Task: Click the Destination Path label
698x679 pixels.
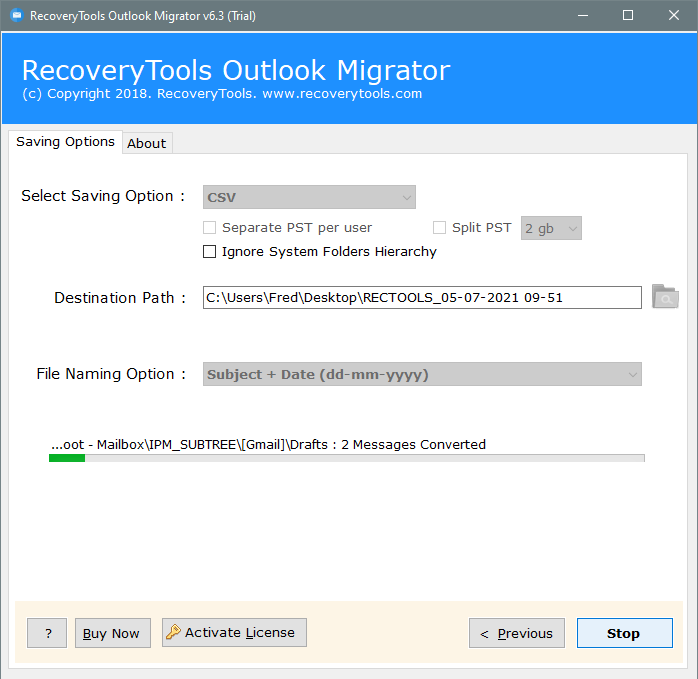Action: [x=120, y=297]
